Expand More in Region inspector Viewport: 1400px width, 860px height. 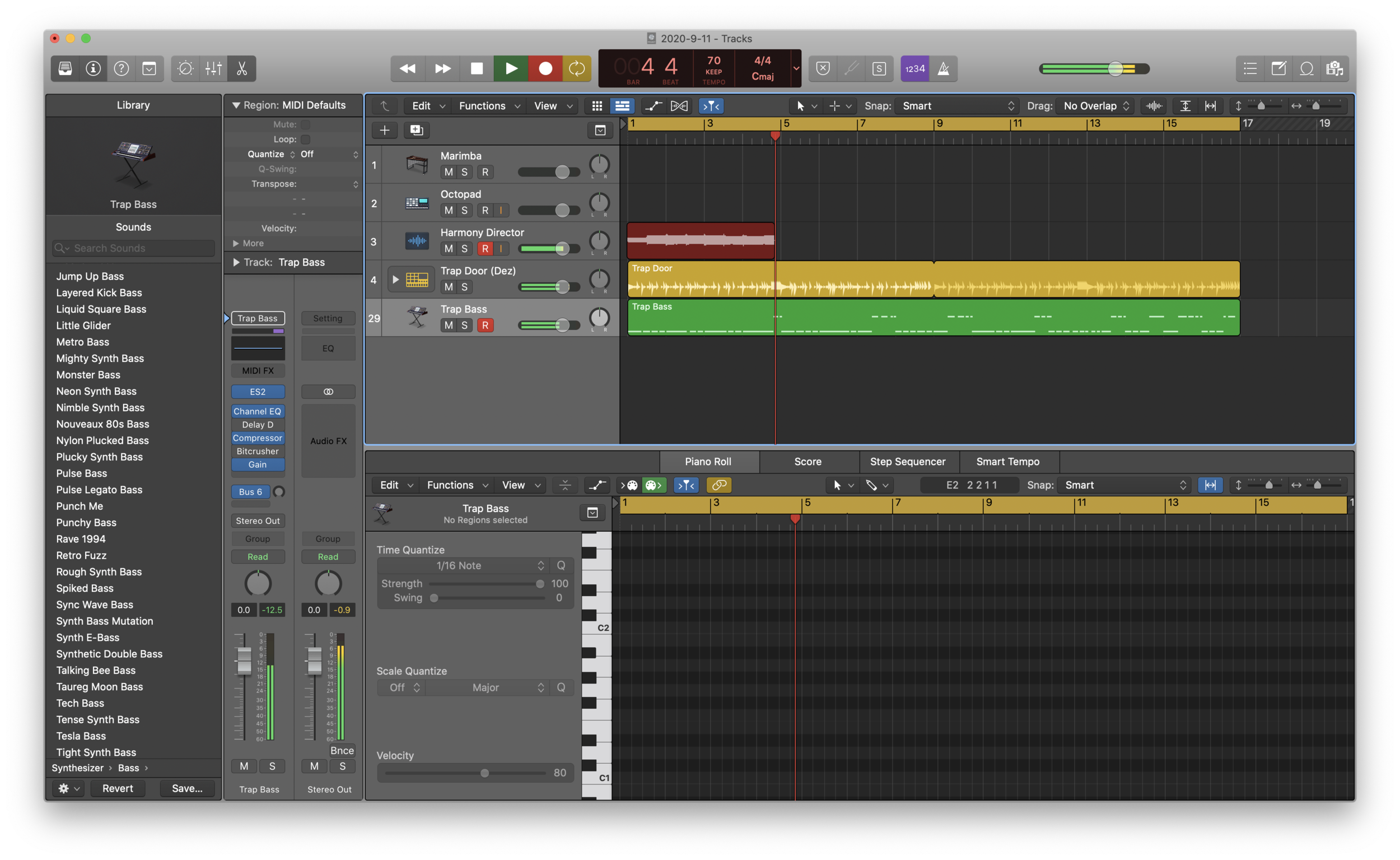236,244
